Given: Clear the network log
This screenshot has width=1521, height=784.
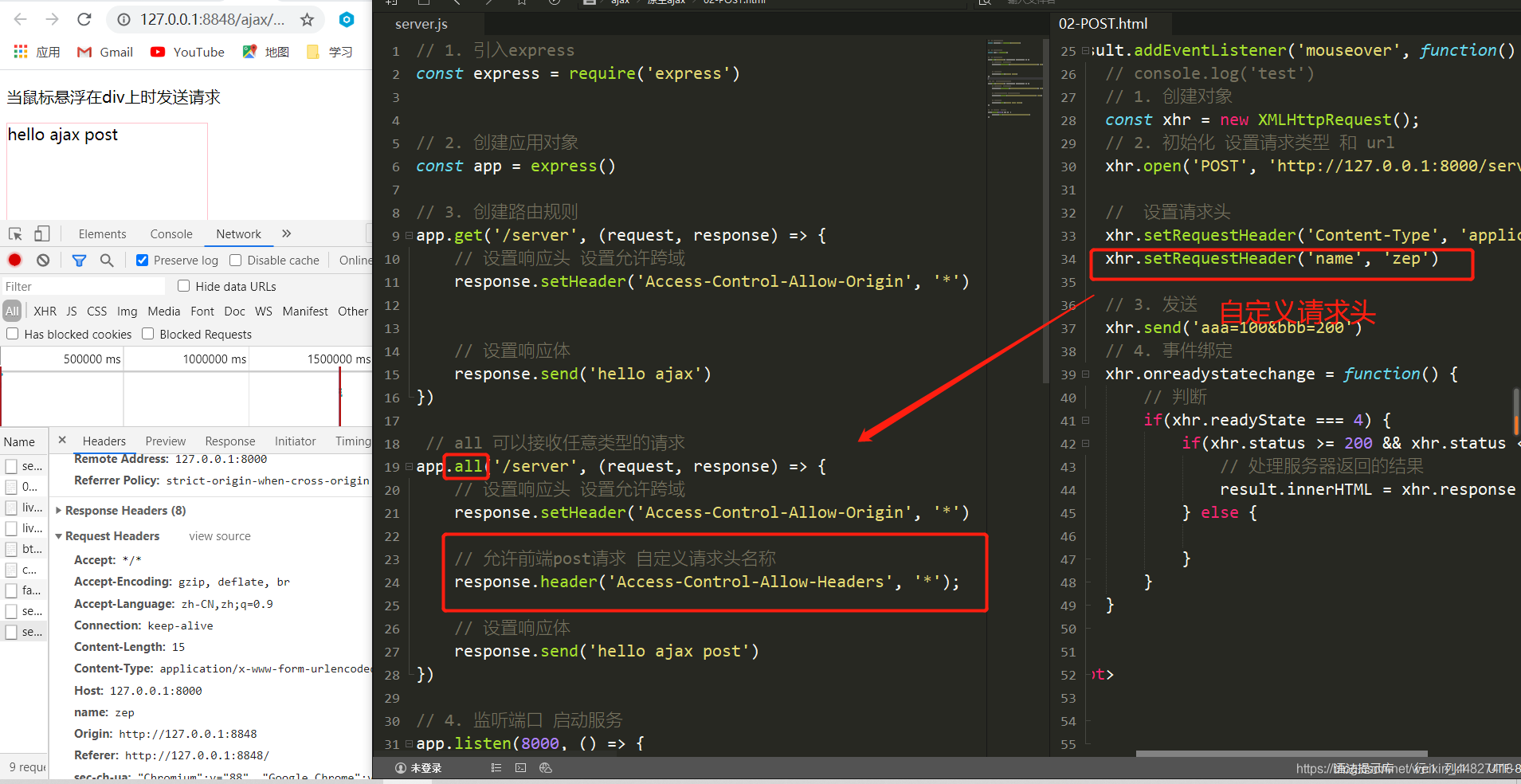Looking at the screenshot, I should click(x=43, y=260).
